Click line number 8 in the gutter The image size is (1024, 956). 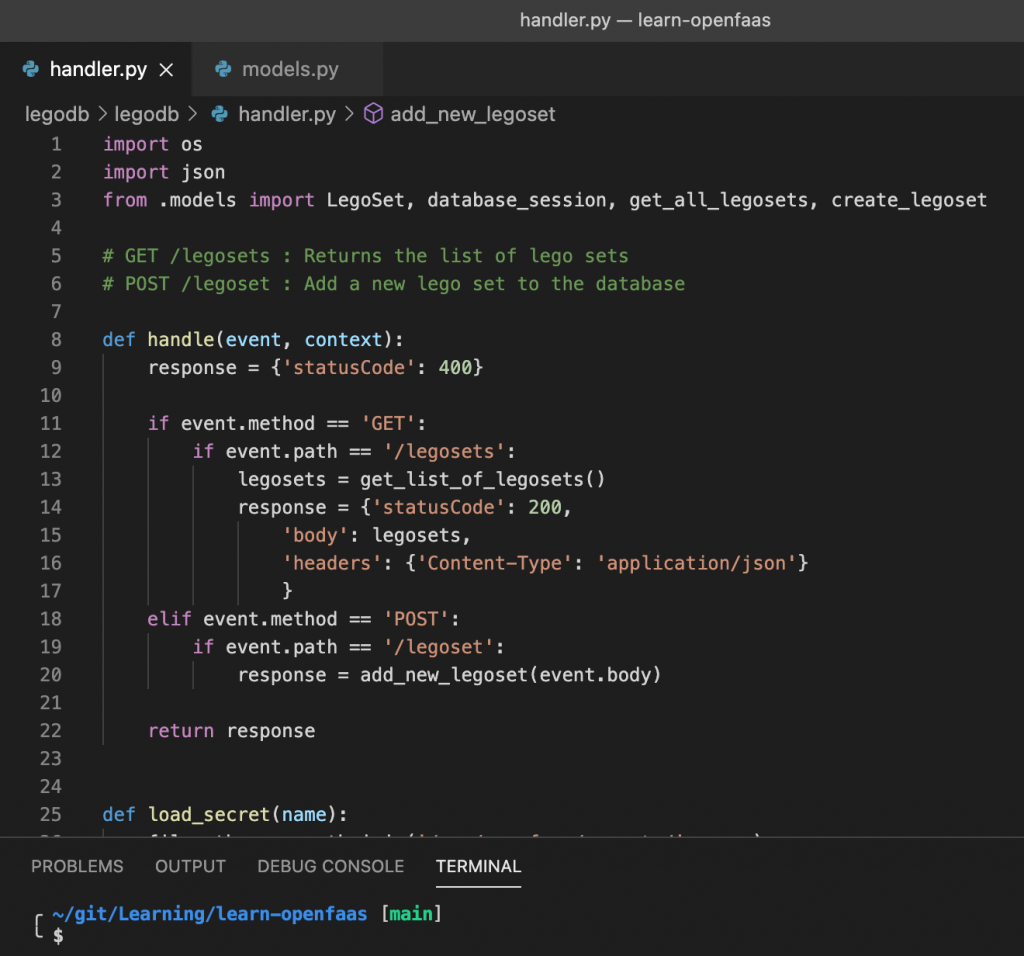[56, 340]
